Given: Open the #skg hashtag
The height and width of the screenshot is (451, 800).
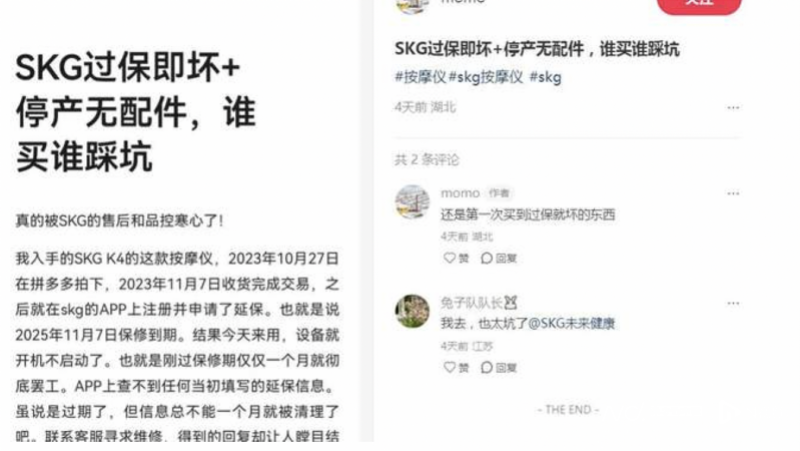Looking at the screenshot, I should (545, 77).
